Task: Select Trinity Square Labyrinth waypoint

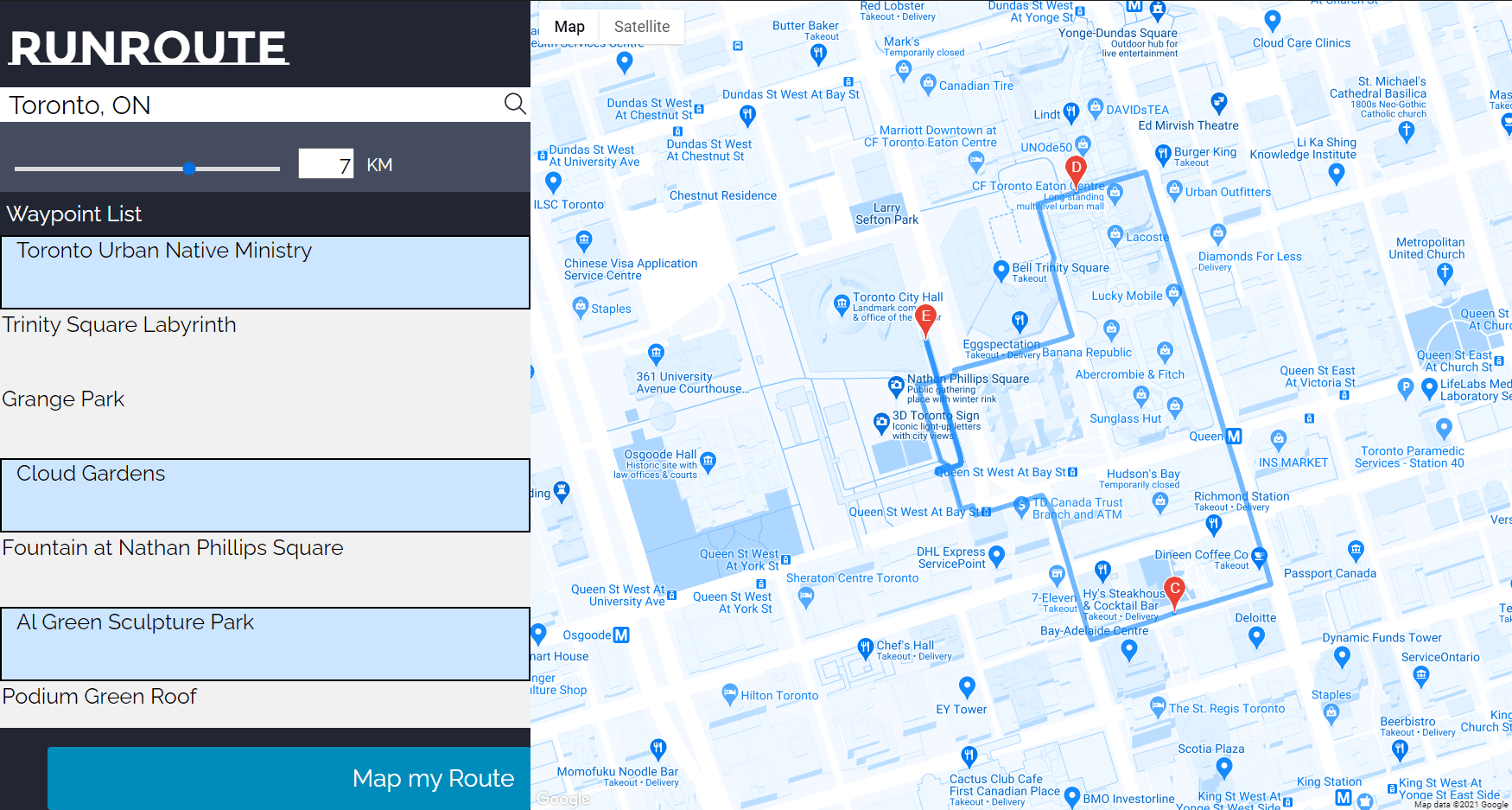Action: (265, 347)
